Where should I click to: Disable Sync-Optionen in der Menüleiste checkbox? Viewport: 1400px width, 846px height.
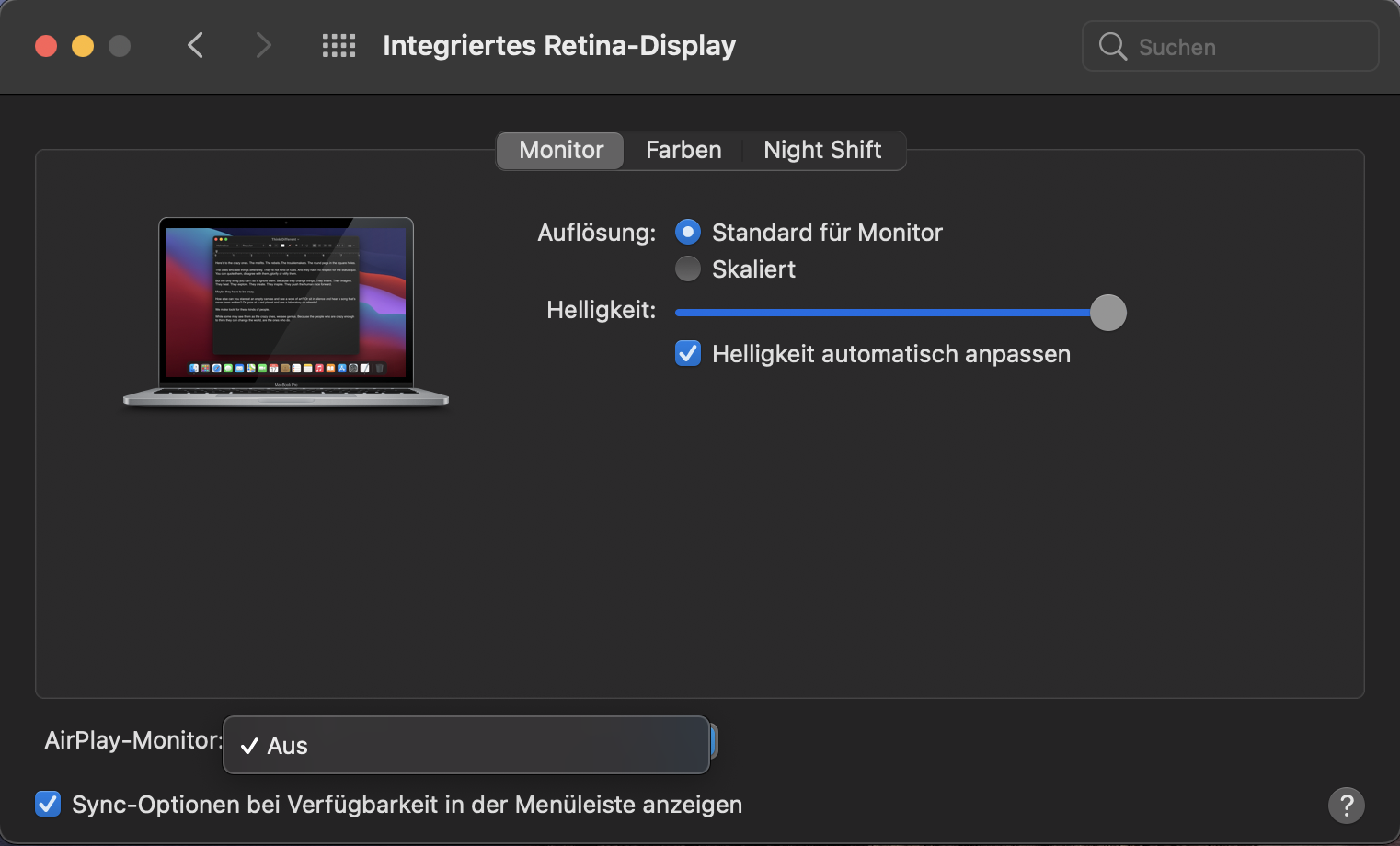(x=48, y=805)
